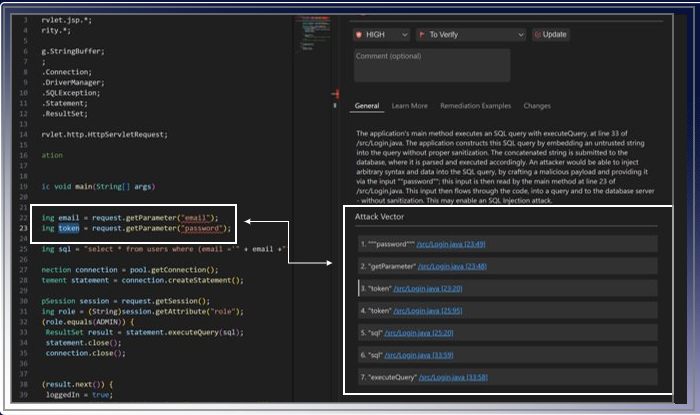
Task: Open token link /src/Login.java [23:20]
Action: point(428,289)
